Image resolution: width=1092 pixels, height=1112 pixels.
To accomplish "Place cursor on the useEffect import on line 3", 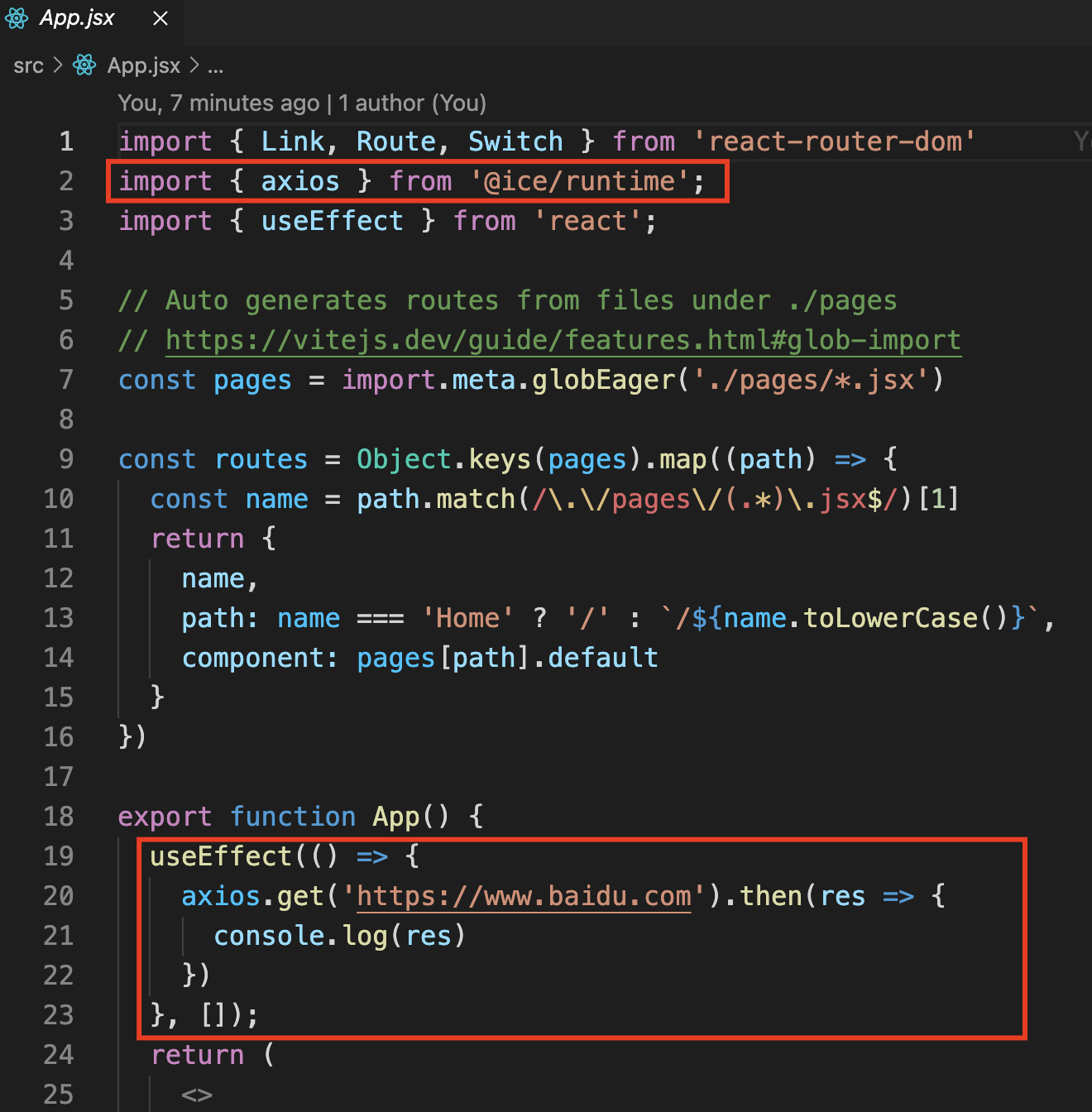I will (331, 220).
